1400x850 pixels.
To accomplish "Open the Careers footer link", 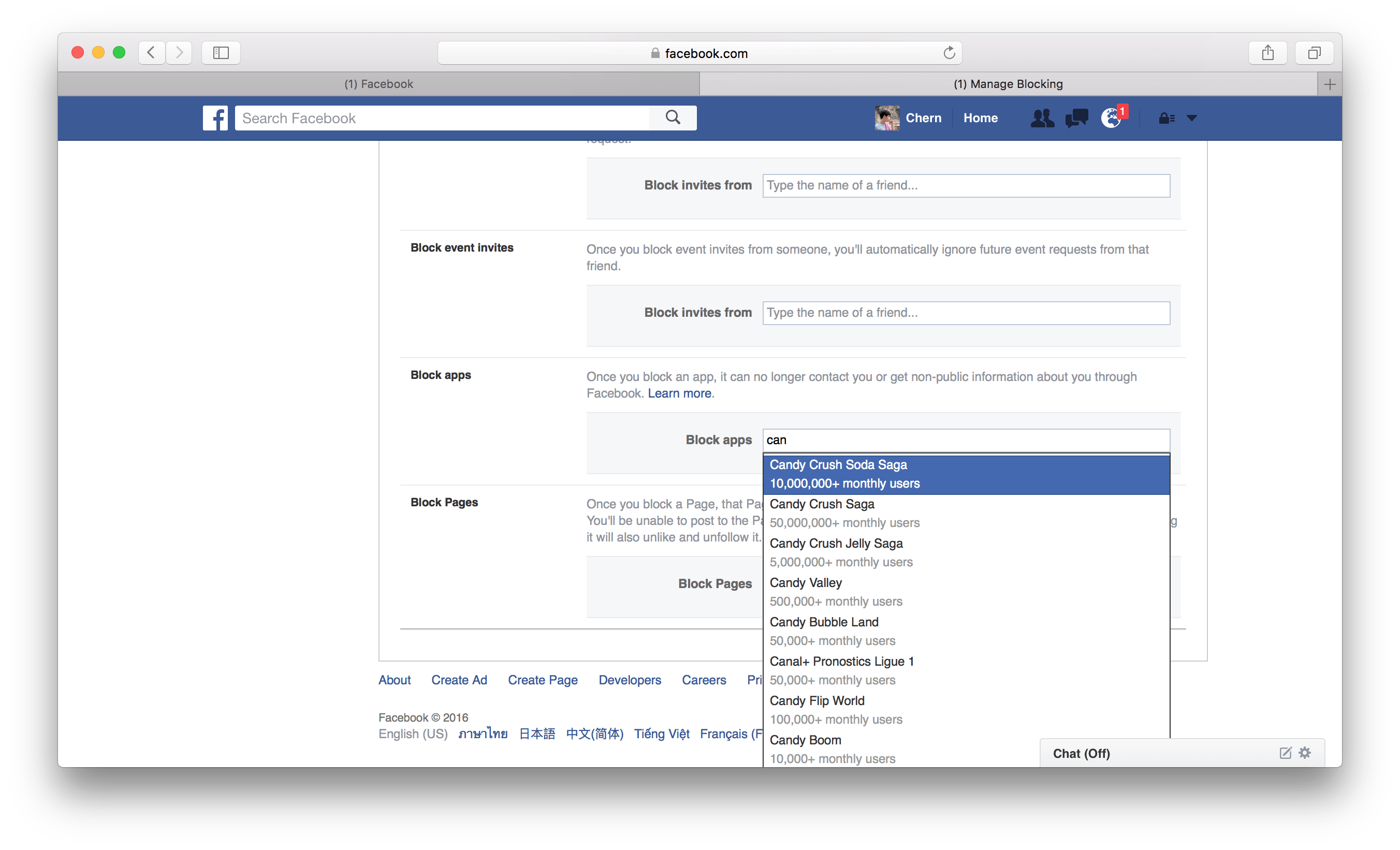I will [x=704, y=680].
